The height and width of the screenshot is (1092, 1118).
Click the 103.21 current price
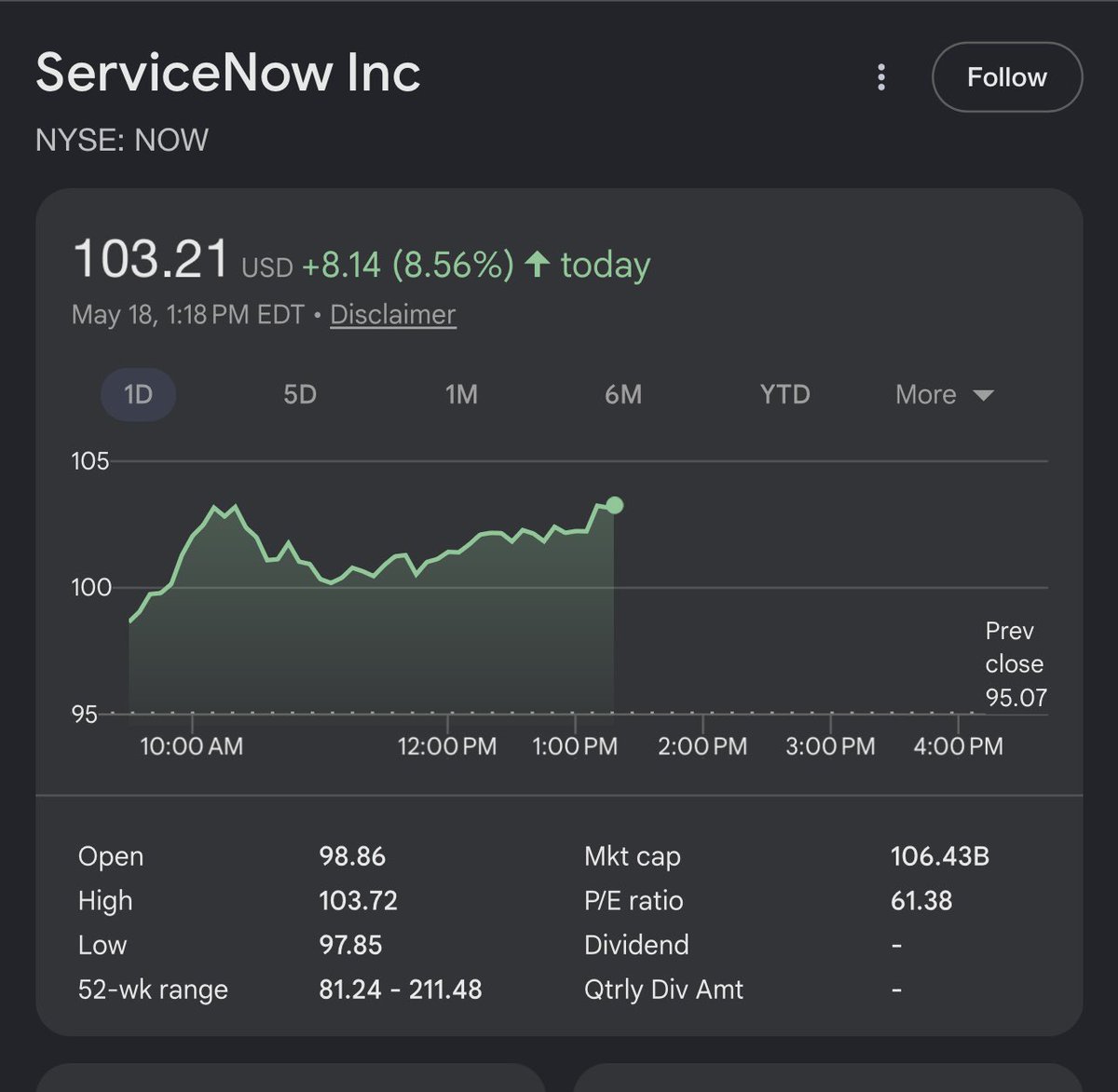(151, 258)
